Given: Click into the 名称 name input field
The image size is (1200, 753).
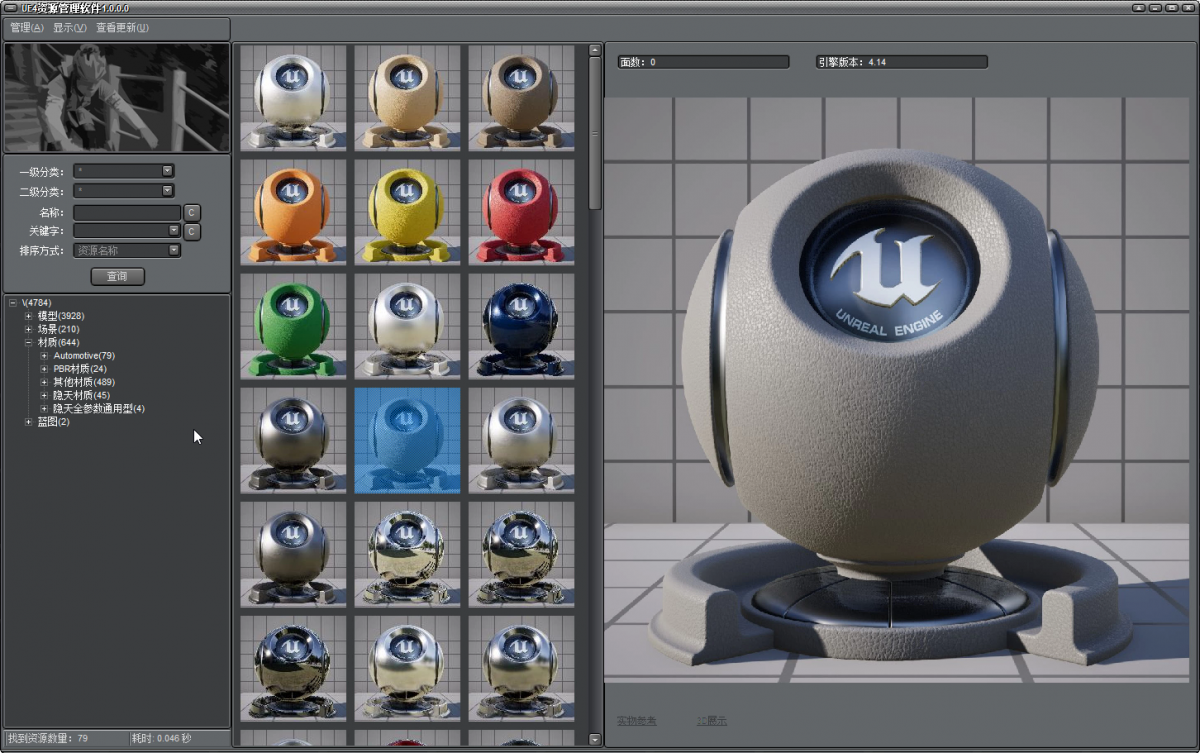Looking at the screenshot, I should tap(127, 213).
